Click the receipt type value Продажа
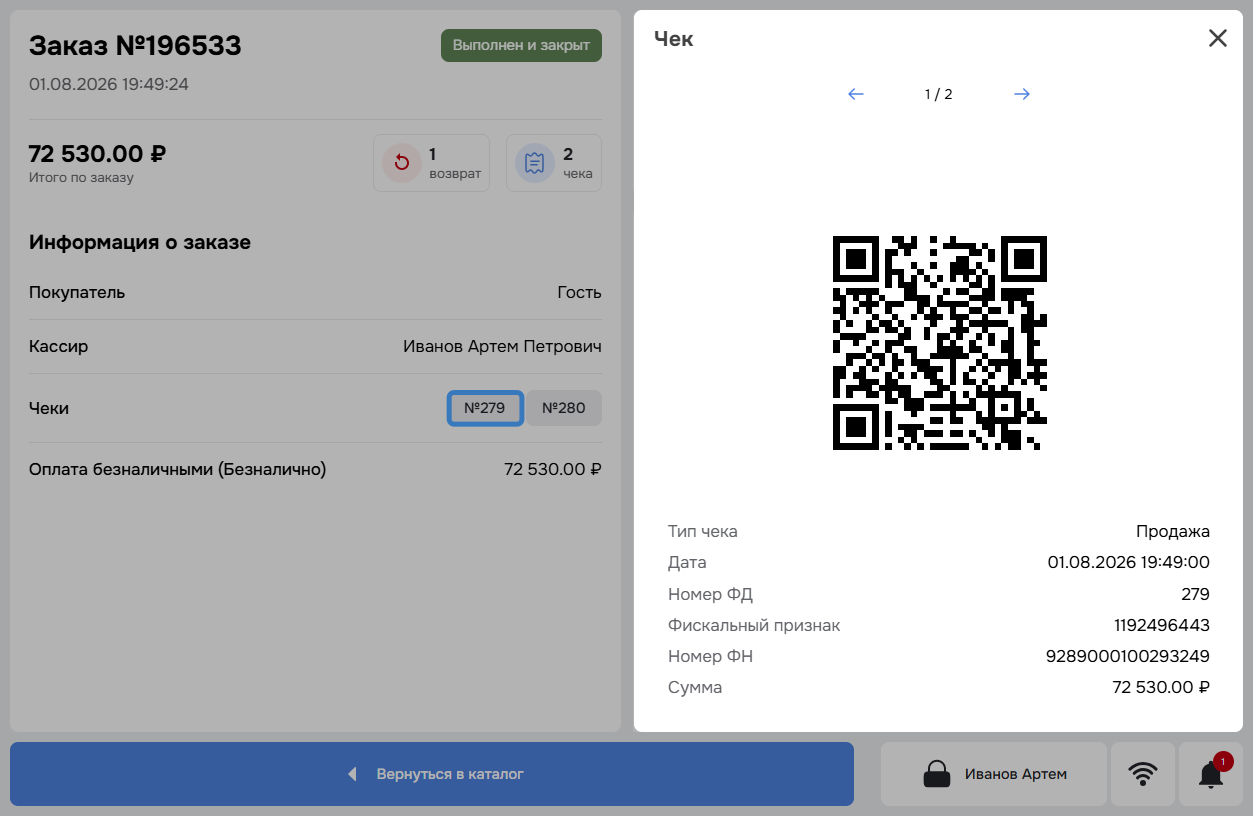The height and width of the screenshot is (816, 1253). coord(1173,531)
